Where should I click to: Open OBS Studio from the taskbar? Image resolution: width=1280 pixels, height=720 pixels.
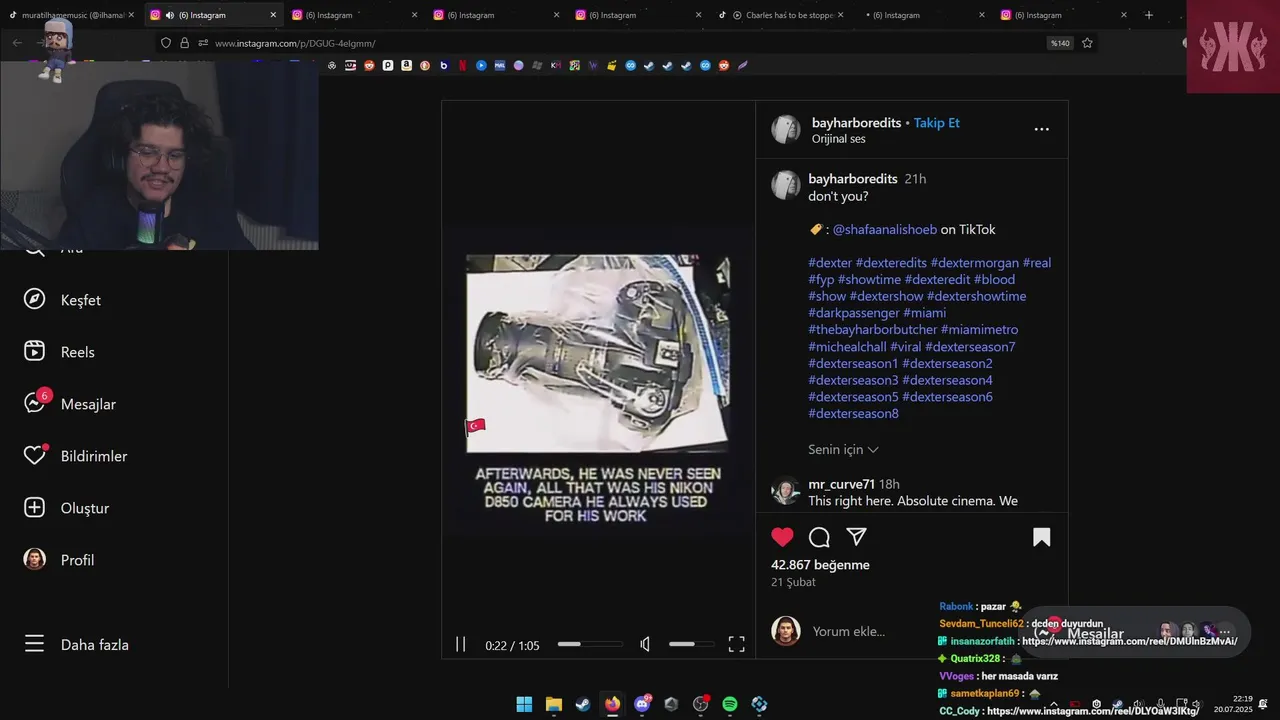click(701, 704)
